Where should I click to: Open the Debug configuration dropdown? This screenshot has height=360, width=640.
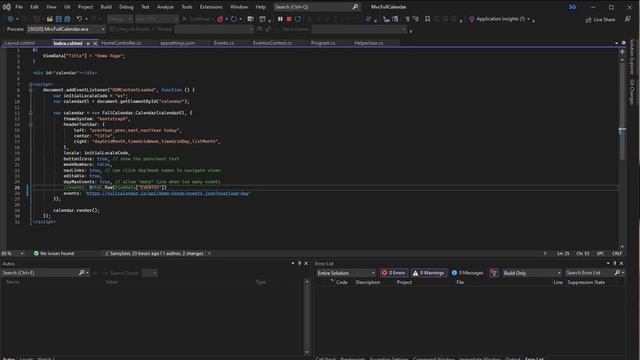(120, 19)
